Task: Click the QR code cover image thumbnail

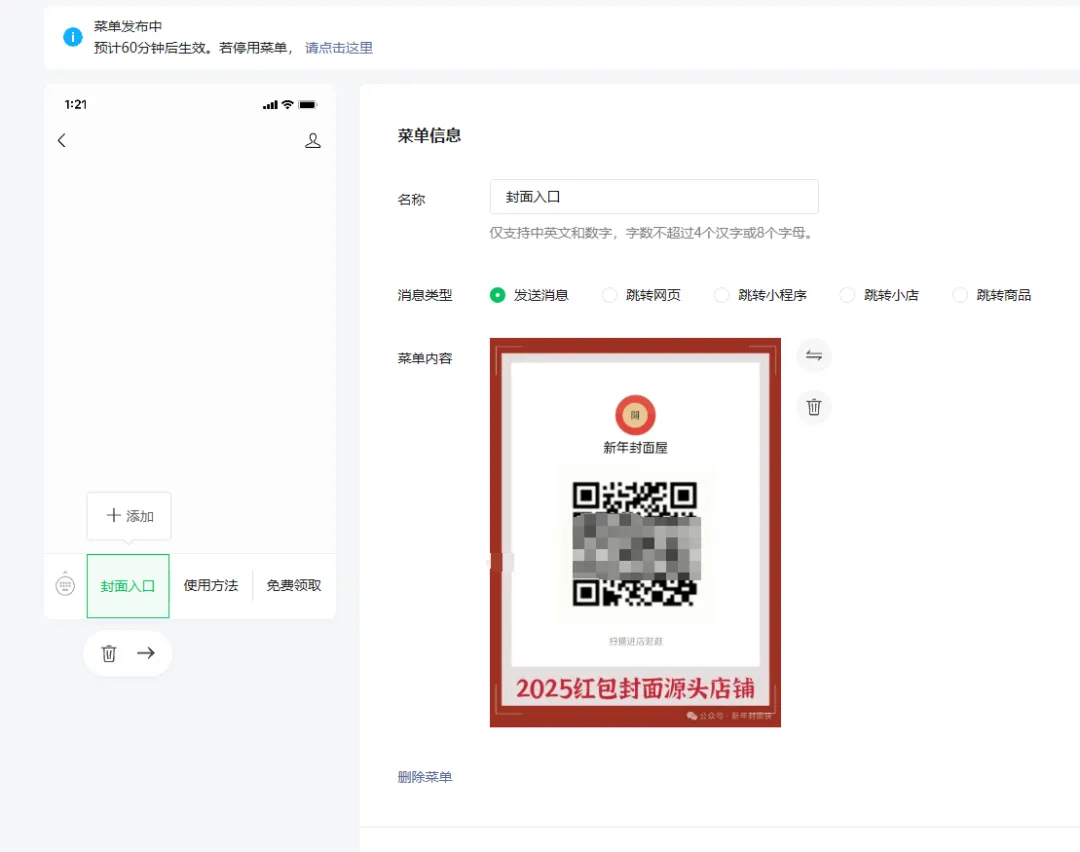Action: [x=635, y=532]
